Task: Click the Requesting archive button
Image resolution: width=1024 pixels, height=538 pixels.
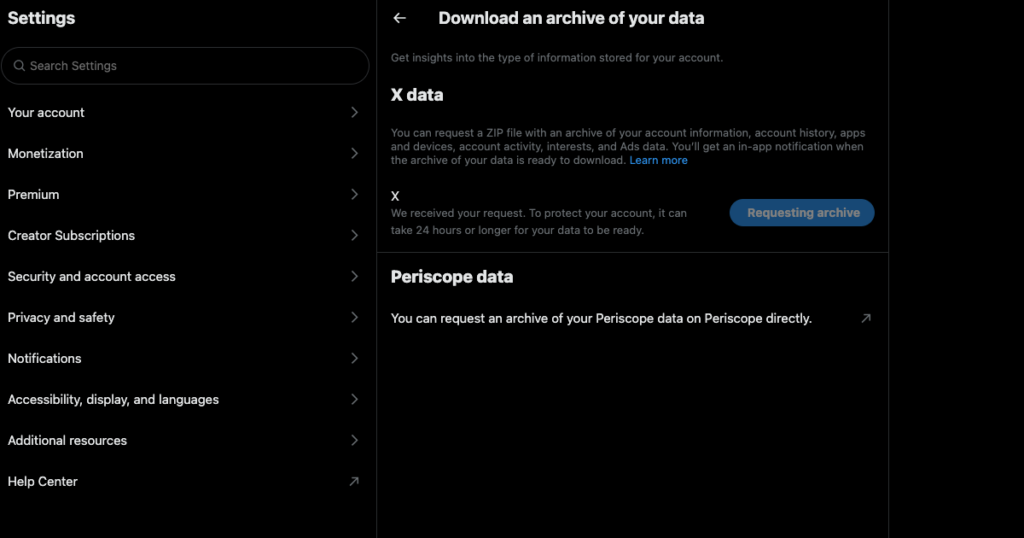Action: point(802,213)
